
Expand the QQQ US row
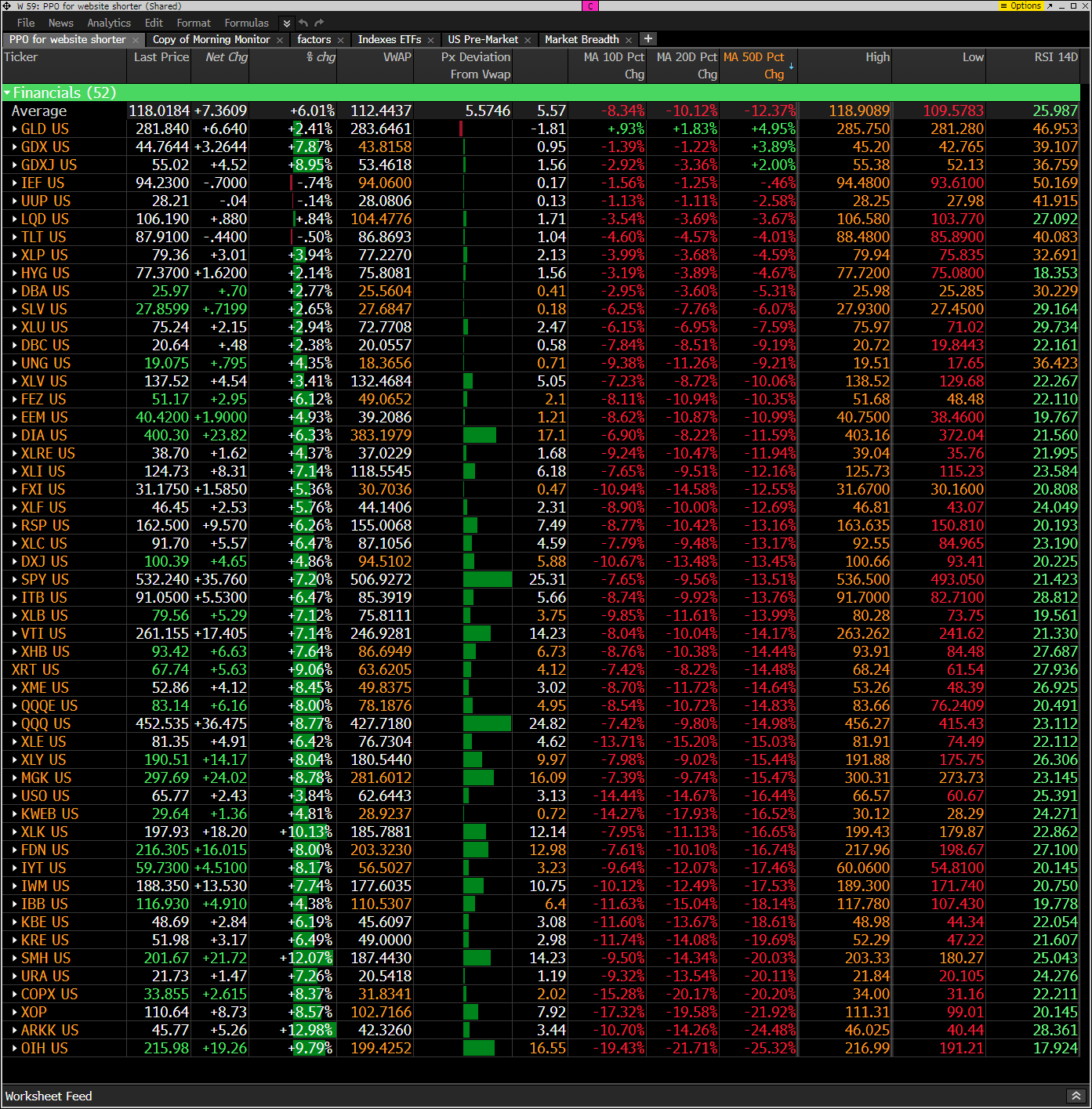pos(15,724)
